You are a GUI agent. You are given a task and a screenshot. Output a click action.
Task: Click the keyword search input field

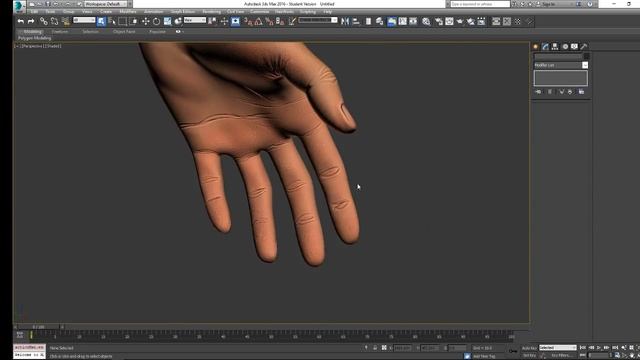pyautogui.click(x=480, y=4)
